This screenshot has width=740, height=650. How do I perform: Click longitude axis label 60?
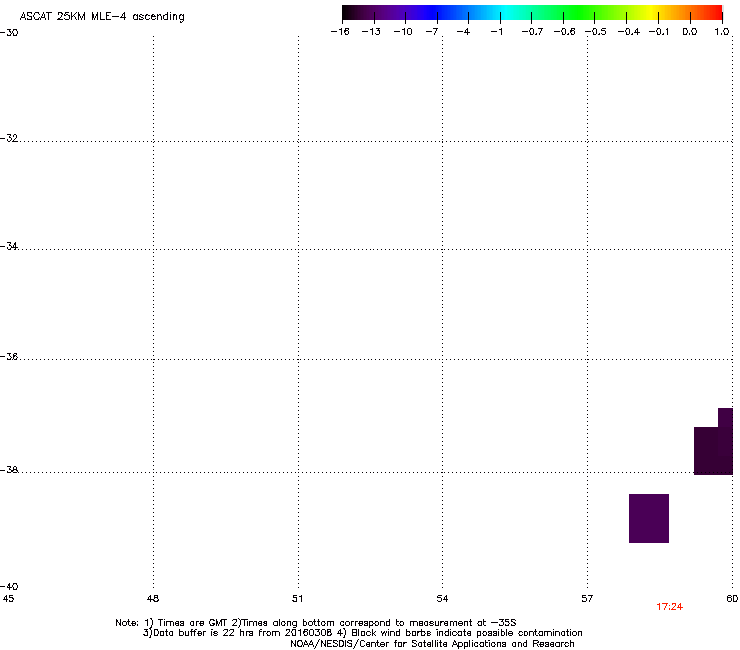(732, 599)
